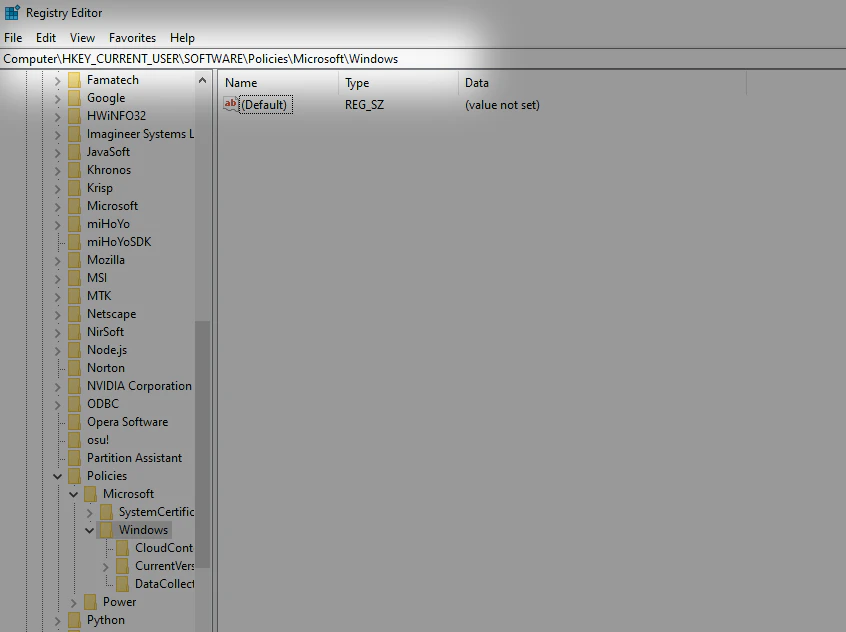
Task: Click the (Default) string value icon
Action: click(230, 104)
